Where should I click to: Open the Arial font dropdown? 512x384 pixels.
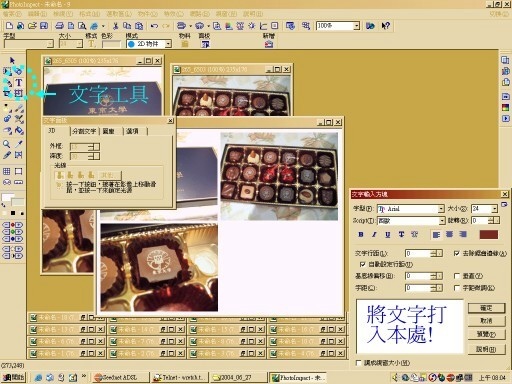pyautogui.click(x=441, y=209)
